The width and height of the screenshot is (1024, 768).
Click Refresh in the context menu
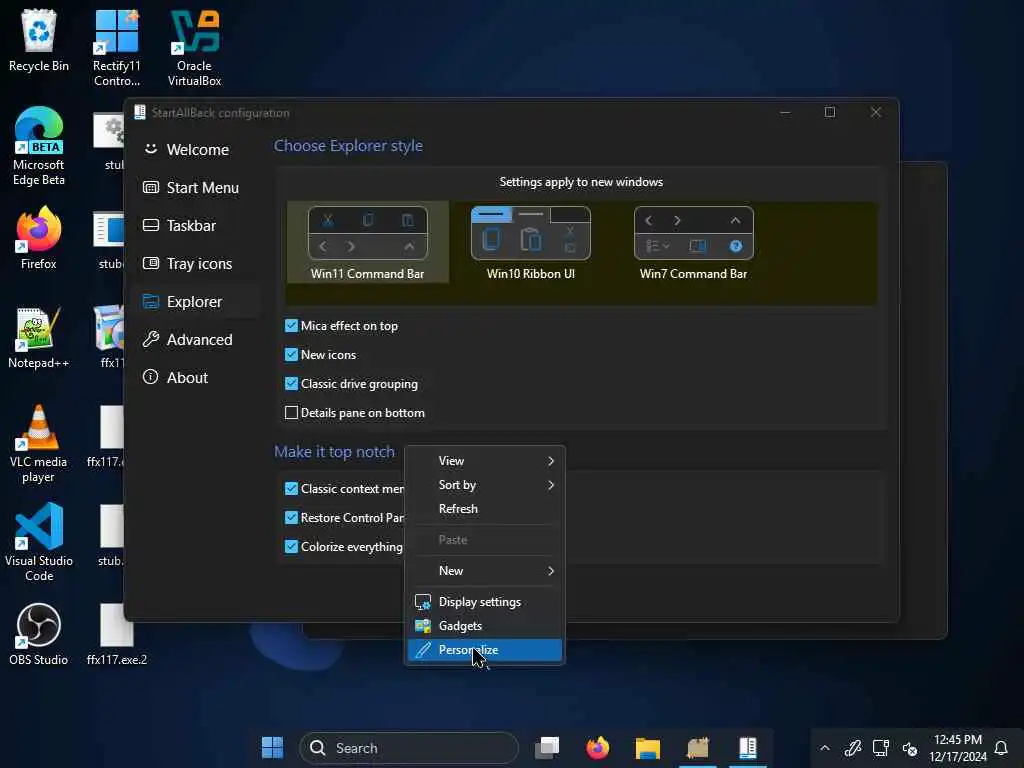pyautogui.click(x=485, y=509)
